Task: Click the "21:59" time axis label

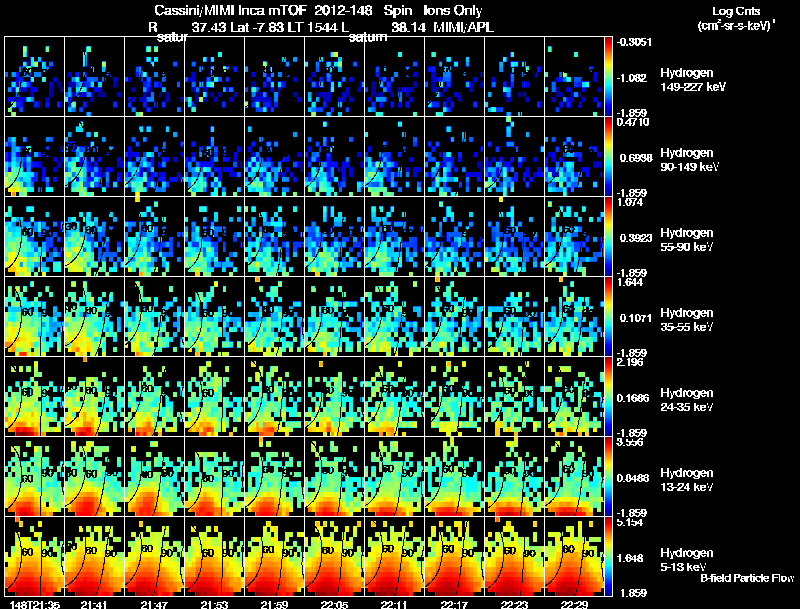Action: [274, 604]
